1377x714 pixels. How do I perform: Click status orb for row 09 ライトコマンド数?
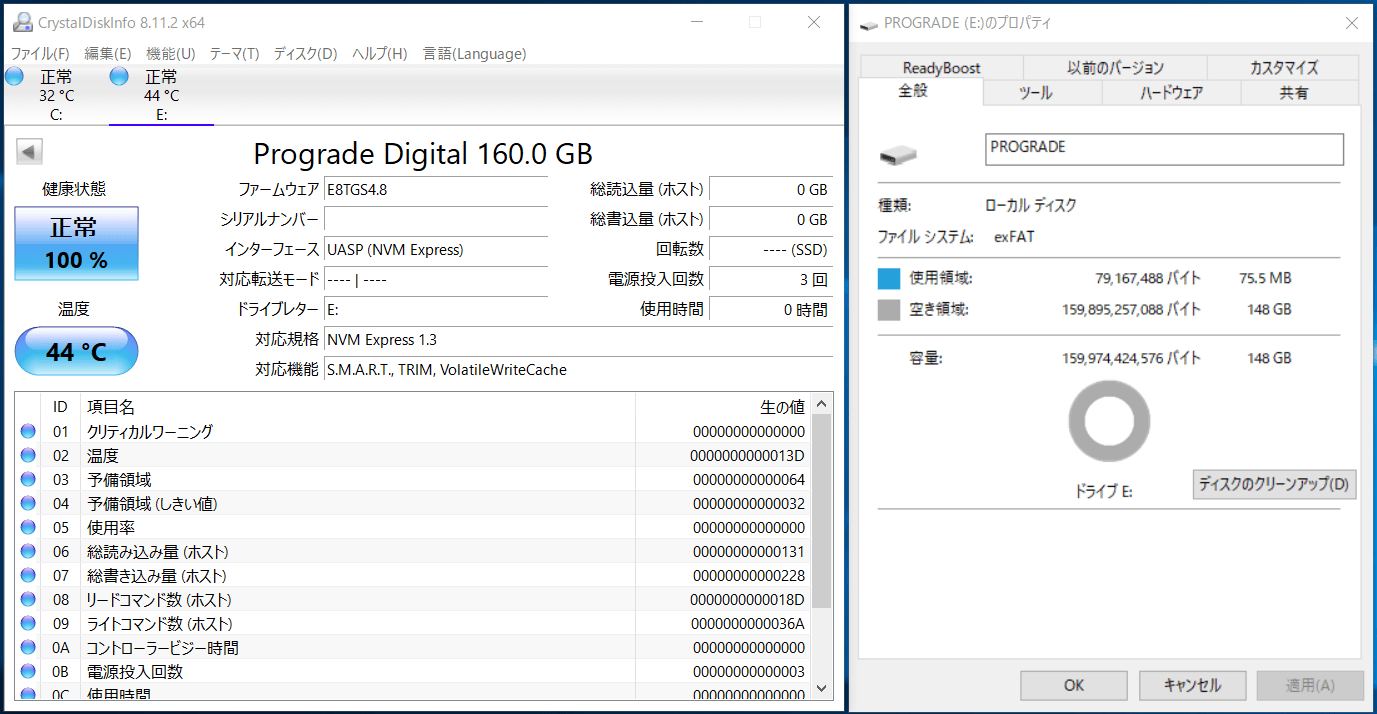[28, 624]
